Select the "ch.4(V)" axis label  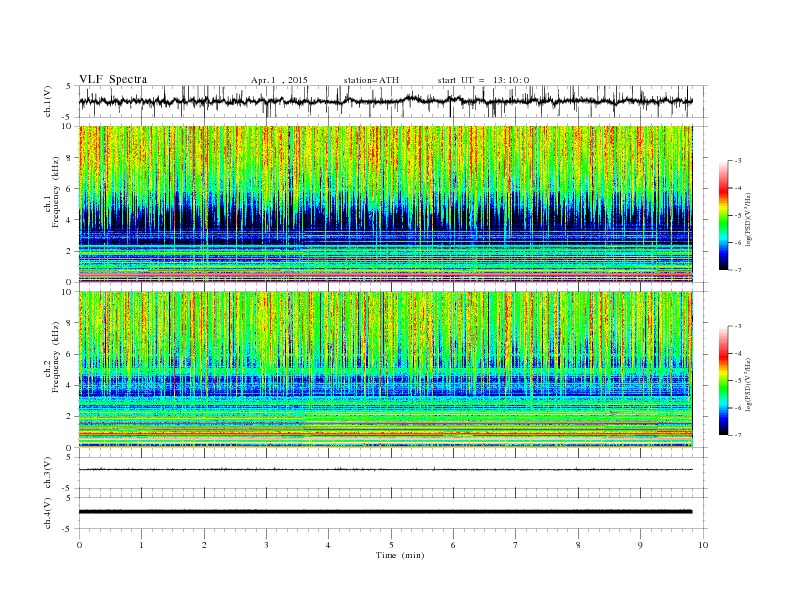(48, 513)
